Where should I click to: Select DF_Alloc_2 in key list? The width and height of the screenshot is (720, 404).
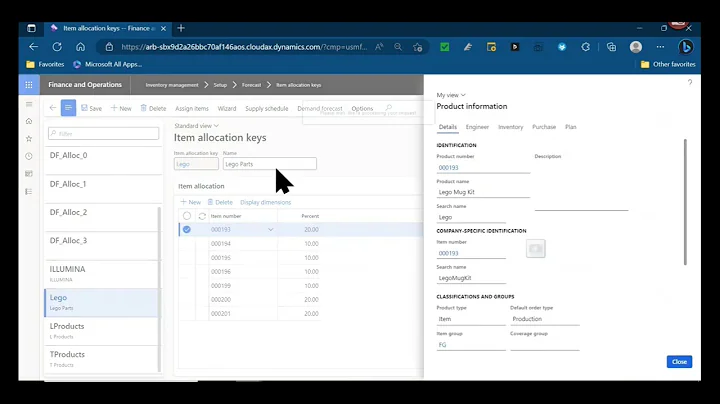click(103, 217)
